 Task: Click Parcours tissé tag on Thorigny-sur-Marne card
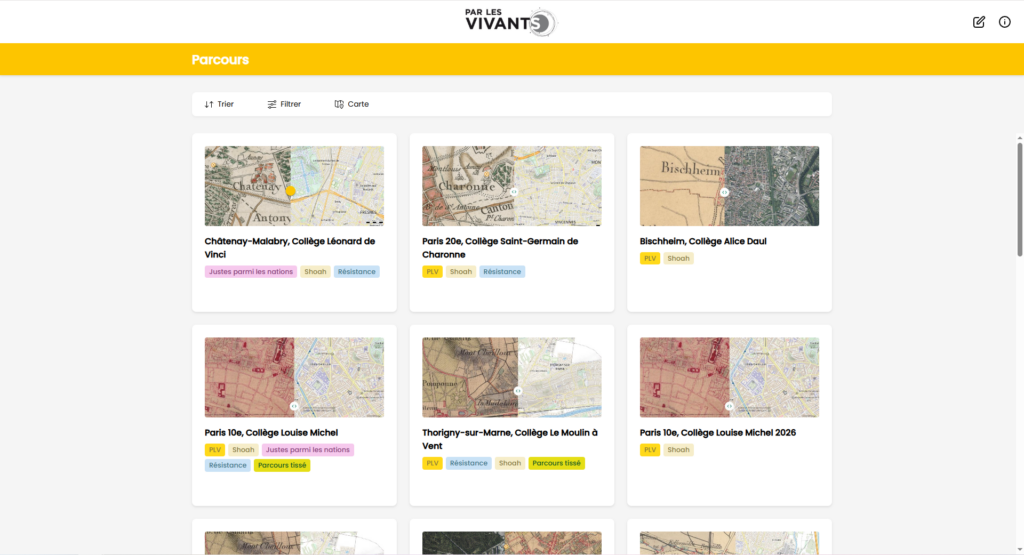coord(556,463)
